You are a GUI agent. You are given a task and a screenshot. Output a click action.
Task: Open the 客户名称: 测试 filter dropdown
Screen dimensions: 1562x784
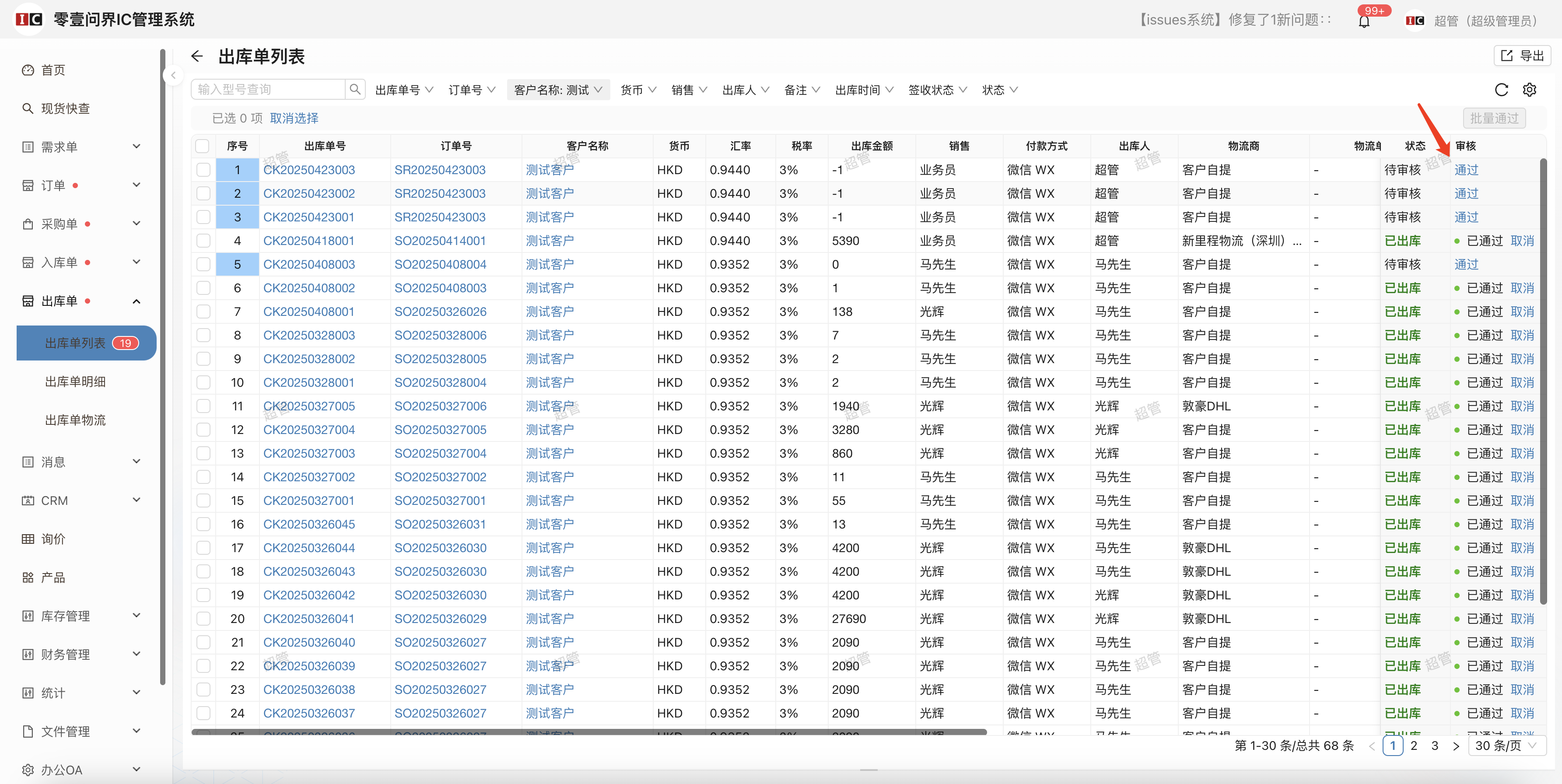pos(557,90)
